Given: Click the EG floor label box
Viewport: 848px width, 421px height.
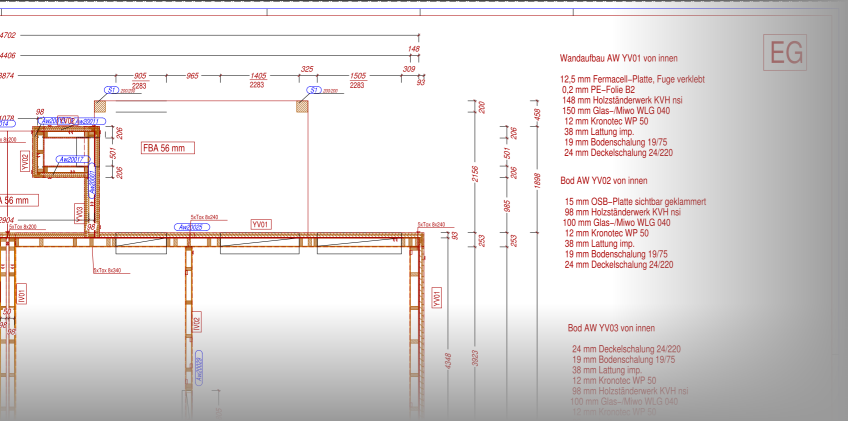Looking at the screenshot, I should tap(785, 52).
